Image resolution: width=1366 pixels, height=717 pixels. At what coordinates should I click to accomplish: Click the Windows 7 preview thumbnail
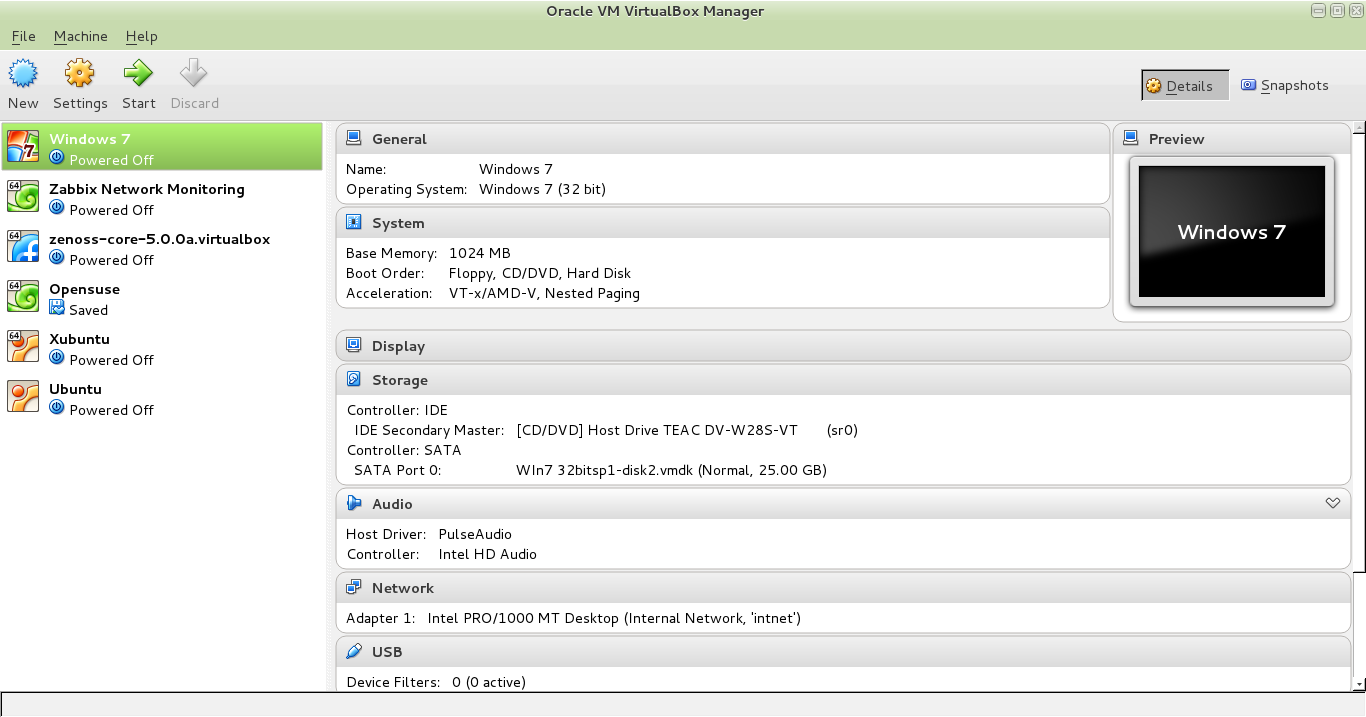1232,232
